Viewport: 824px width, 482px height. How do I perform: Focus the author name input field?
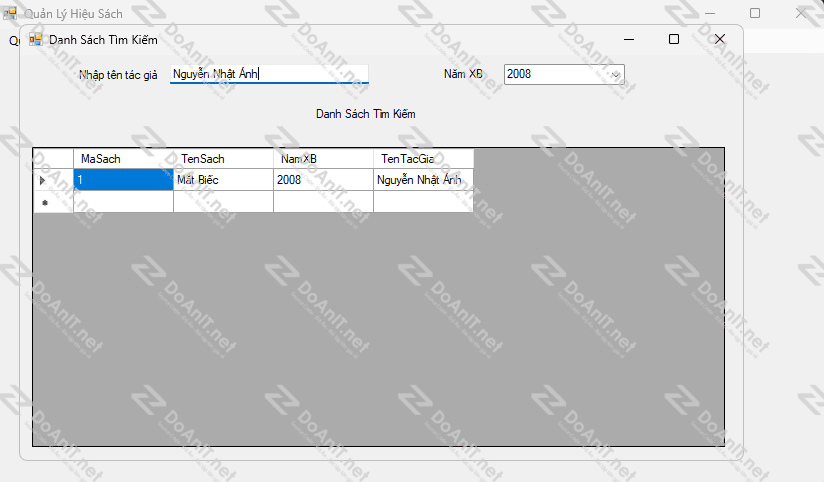click(269, 74)
